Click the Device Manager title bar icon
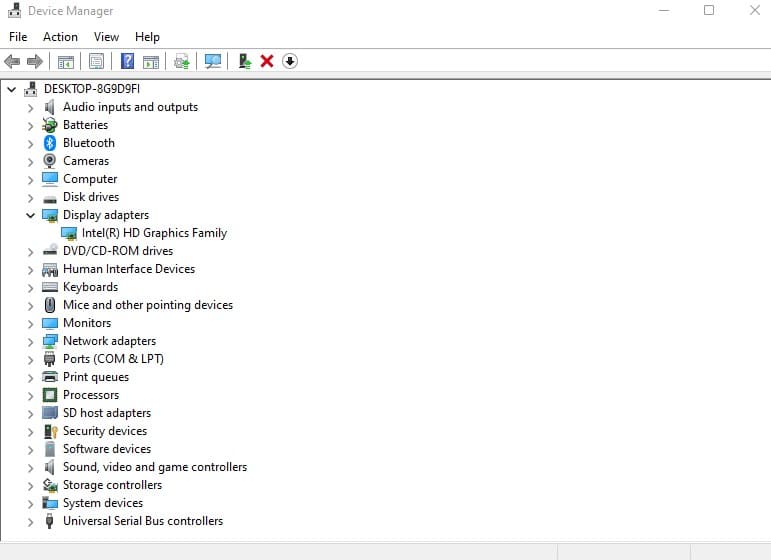The width and height of the screenshot is (771, 560). point(15,10)
